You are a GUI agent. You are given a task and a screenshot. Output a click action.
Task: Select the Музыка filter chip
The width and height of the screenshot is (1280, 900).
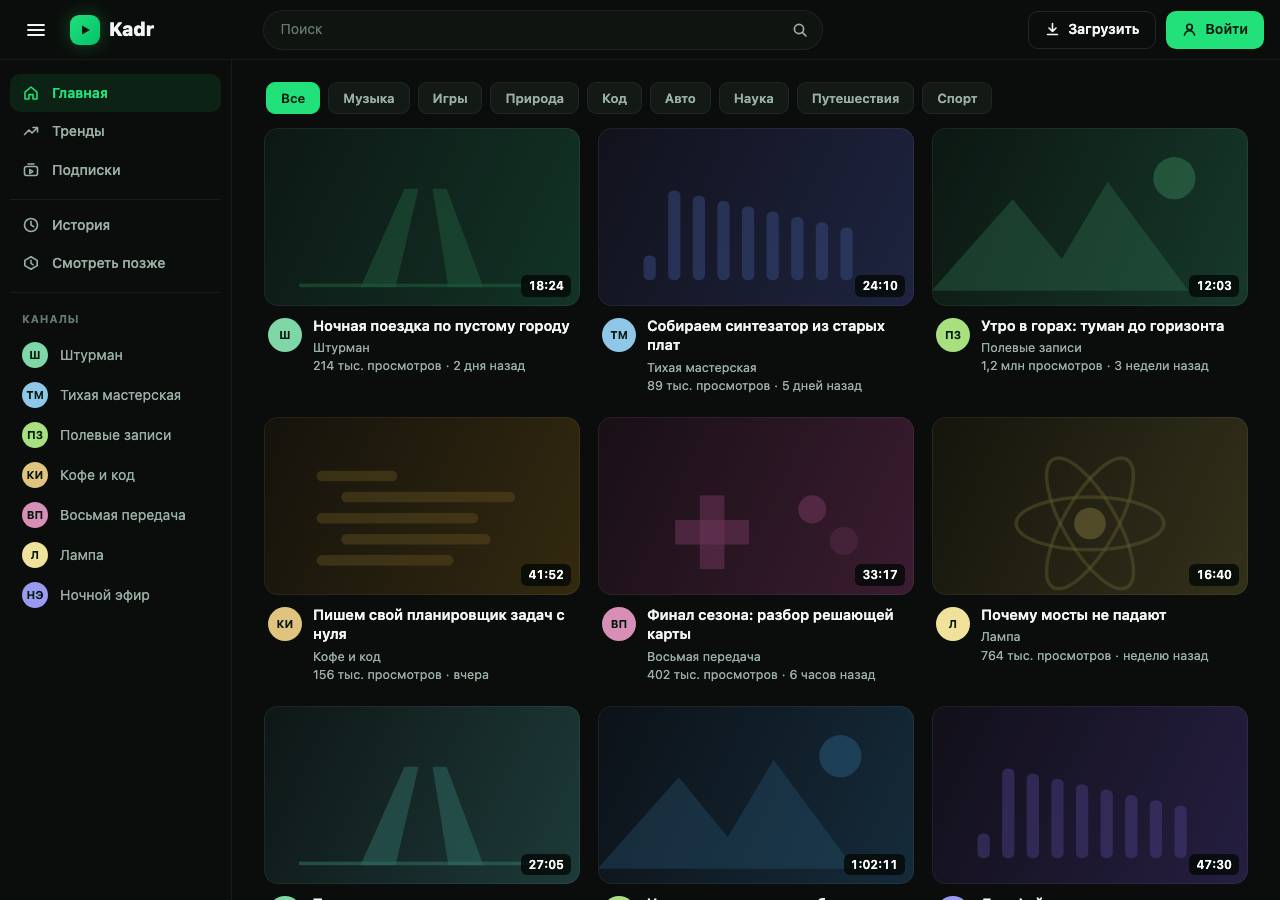click(x=369, y=98)
